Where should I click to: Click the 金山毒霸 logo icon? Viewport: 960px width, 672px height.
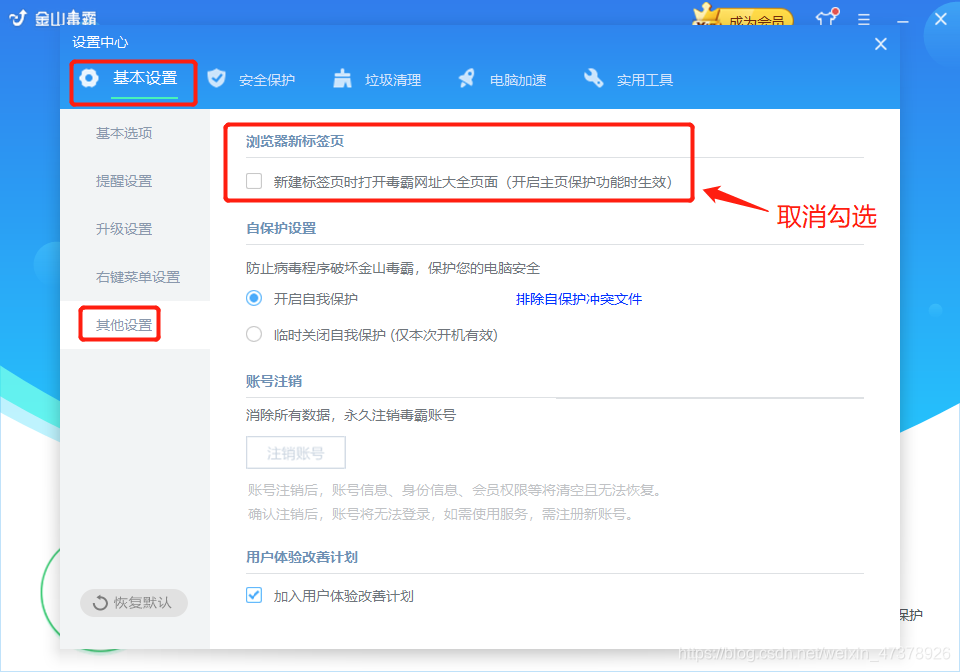[x=18, y=18]
